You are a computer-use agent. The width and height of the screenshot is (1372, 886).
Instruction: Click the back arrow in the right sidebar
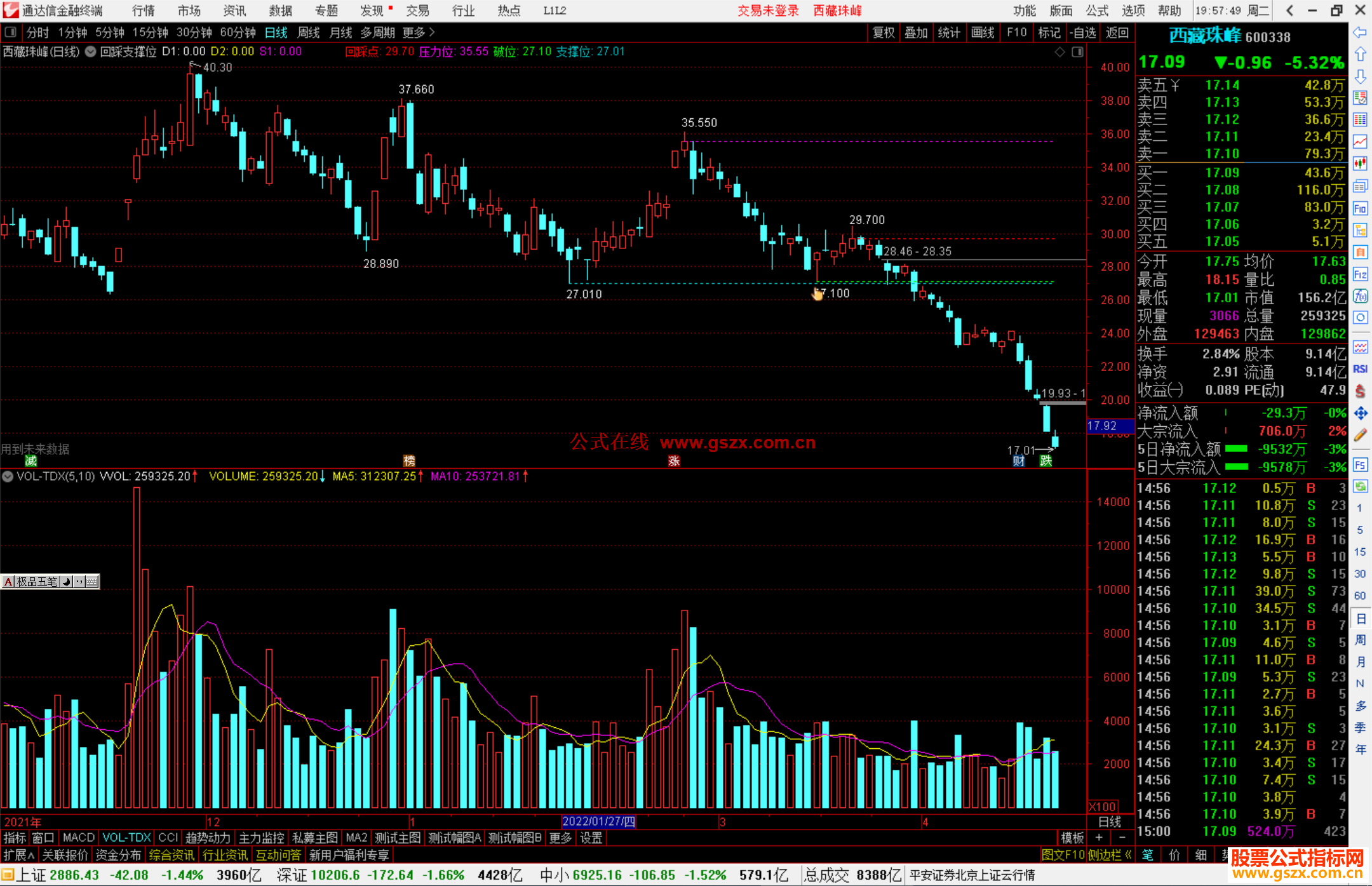pos(1360,32)
